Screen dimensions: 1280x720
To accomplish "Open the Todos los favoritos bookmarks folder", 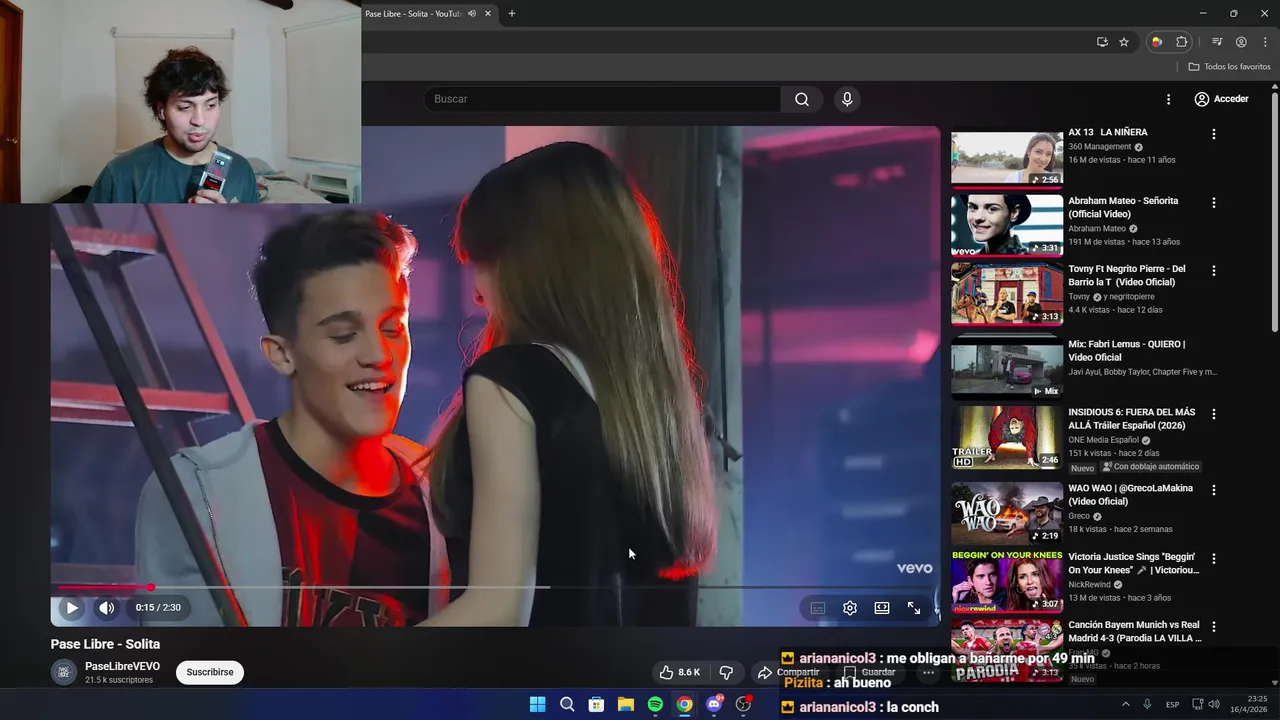I will point(1229,67).
